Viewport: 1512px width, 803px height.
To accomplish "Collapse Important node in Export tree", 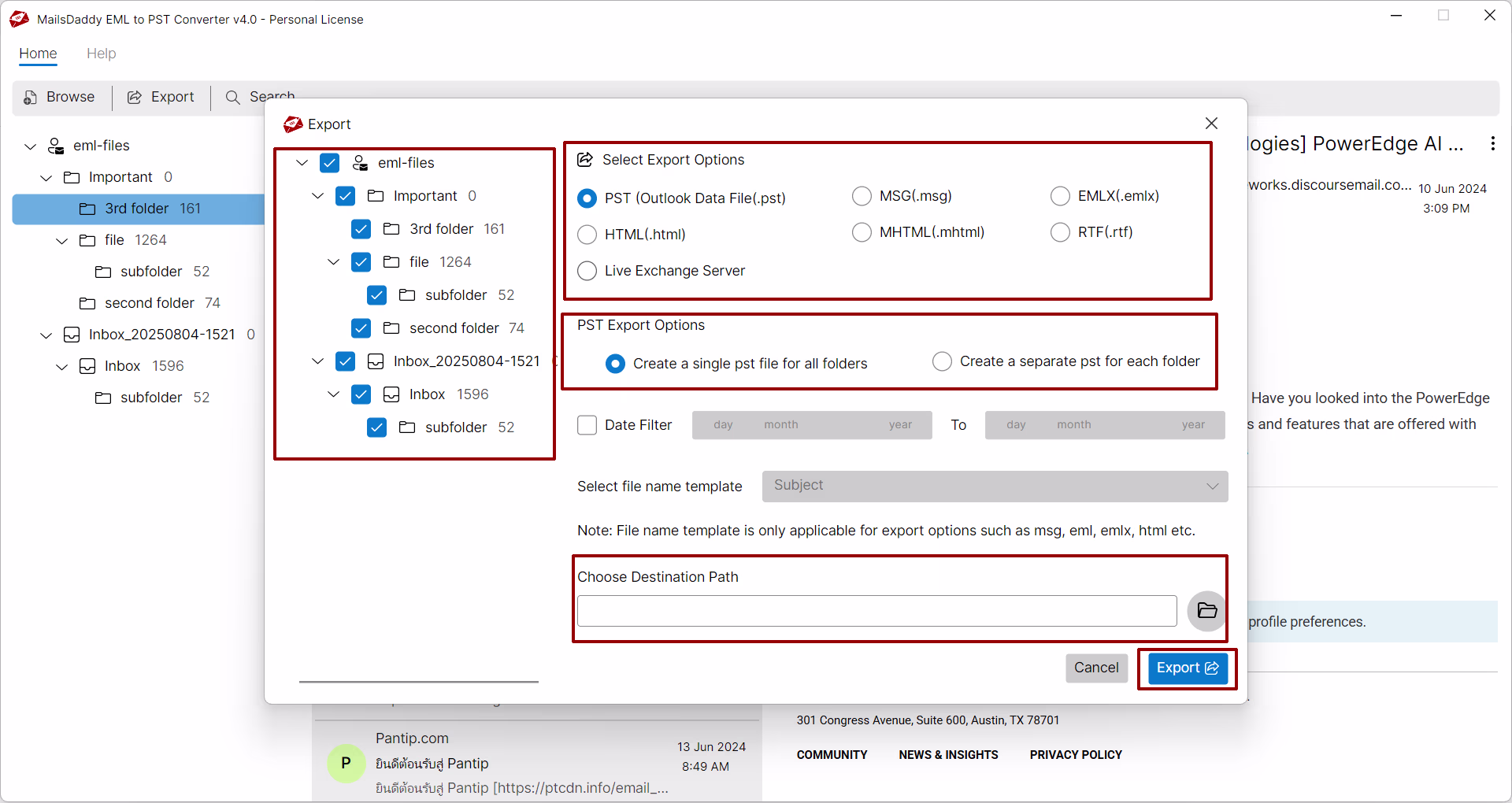I will click(317, 196).
